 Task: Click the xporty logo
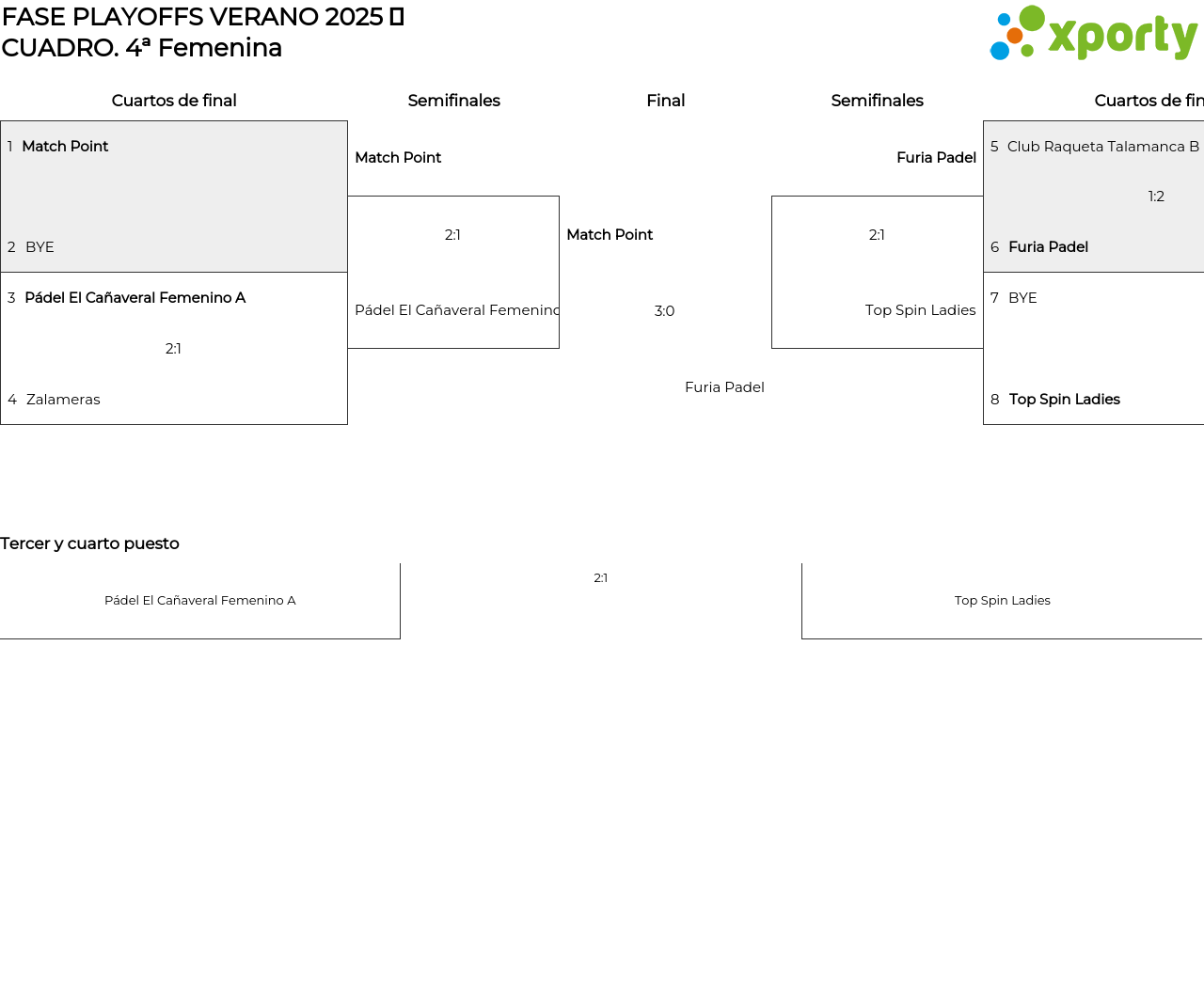click(1094, 34)
